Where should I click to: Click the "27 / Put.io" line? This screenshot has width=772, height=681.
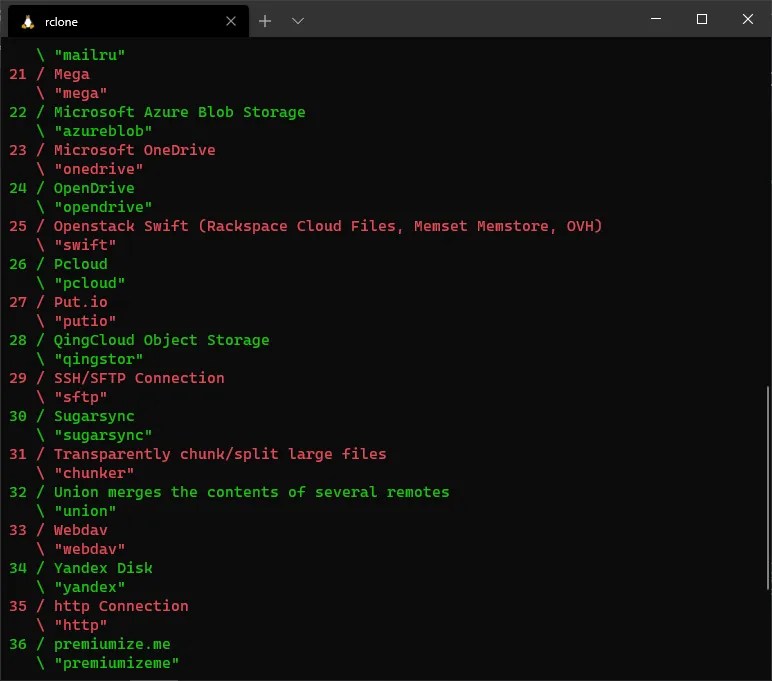point(58,302)
